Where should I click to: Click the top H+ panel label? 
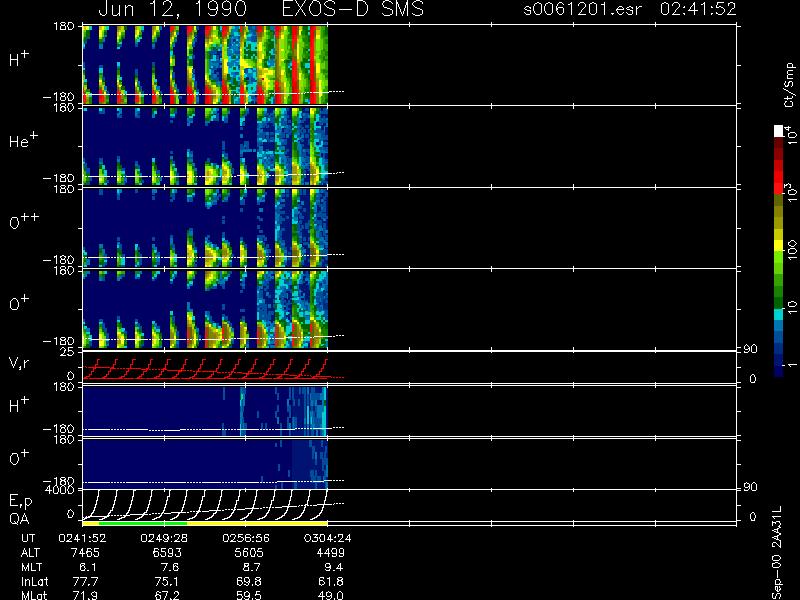pos(19,59)
